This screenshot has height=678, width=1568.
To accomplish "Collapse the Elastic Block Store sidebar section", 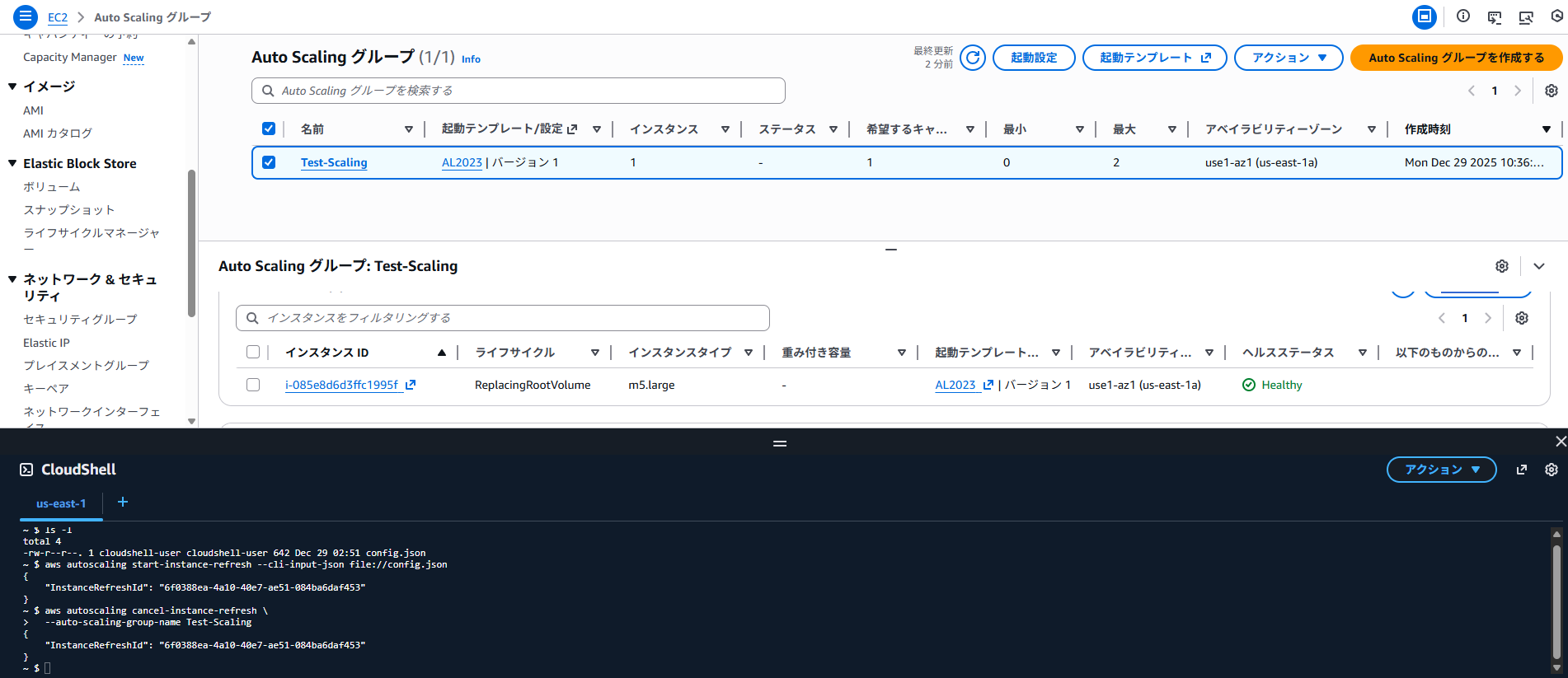I will 12,163.
